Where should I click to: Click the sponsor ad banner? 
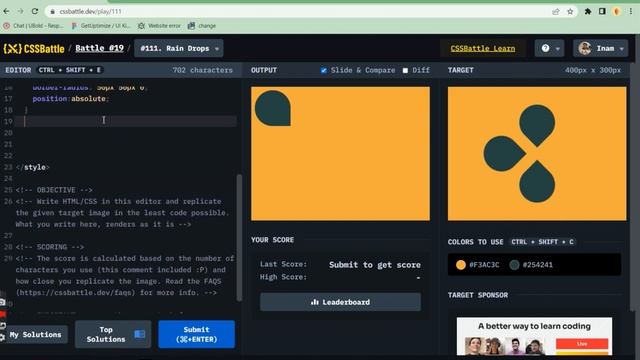tap(534, 336)
